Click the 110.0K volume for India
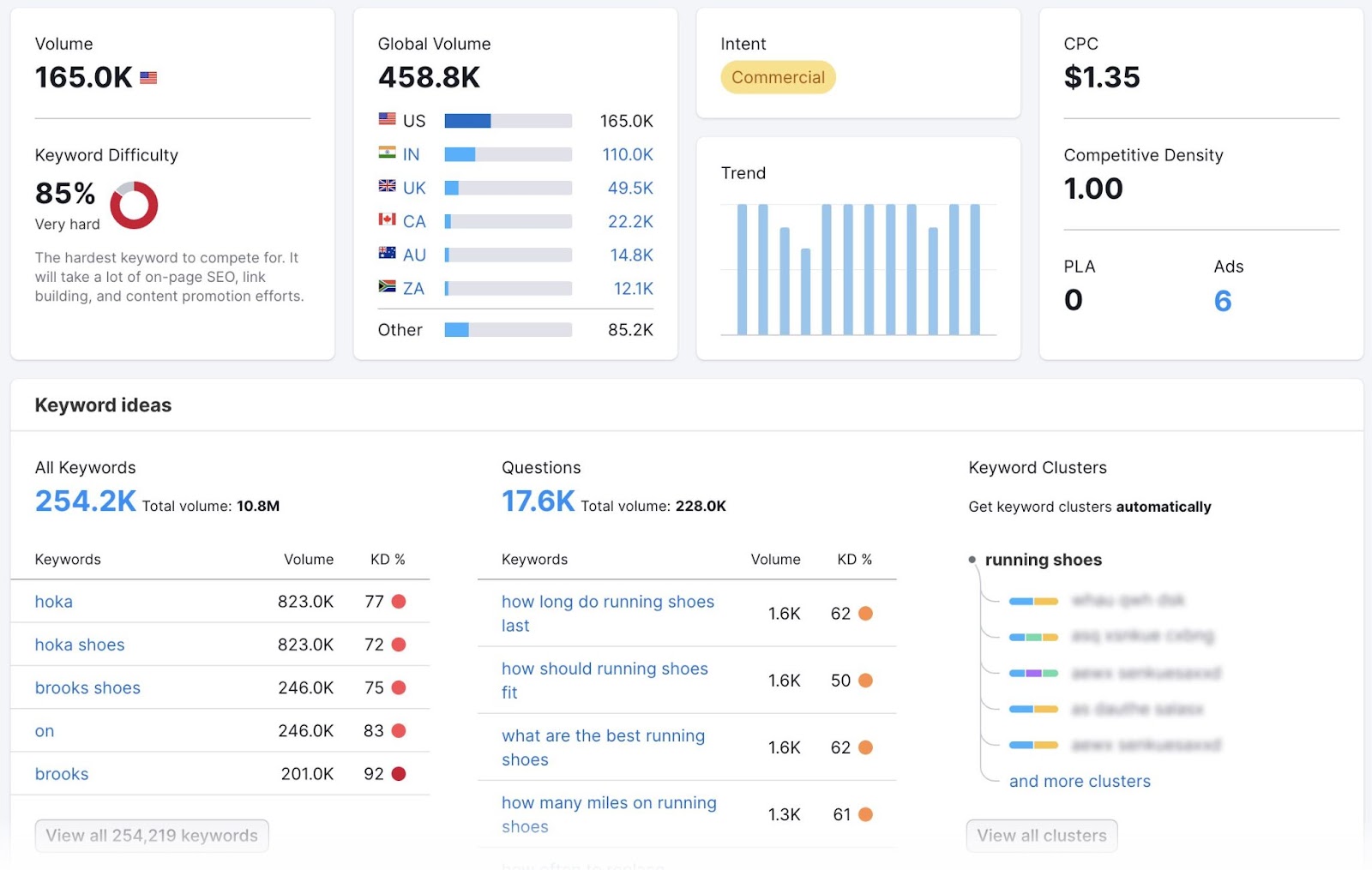 tap(628, 154)
